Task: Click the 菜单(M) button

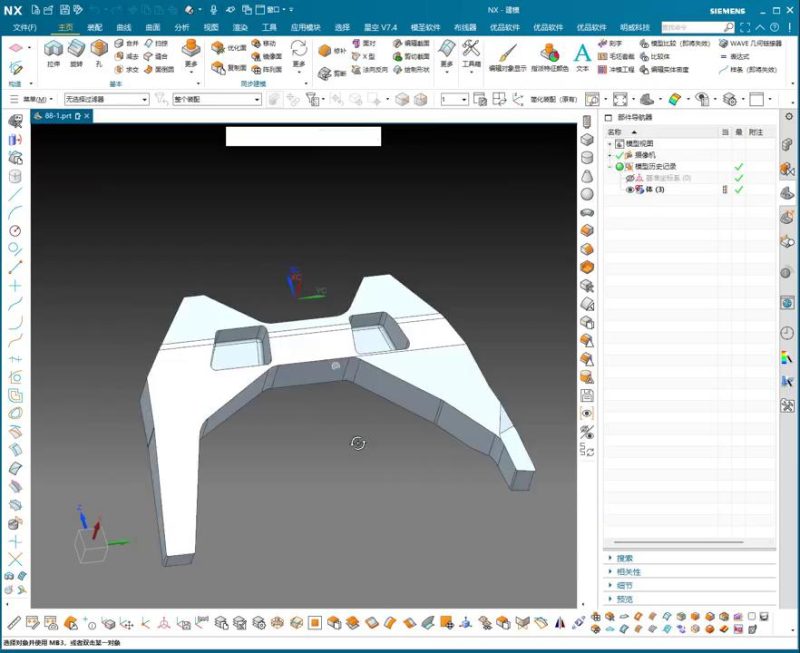Action: pos(38,100)
